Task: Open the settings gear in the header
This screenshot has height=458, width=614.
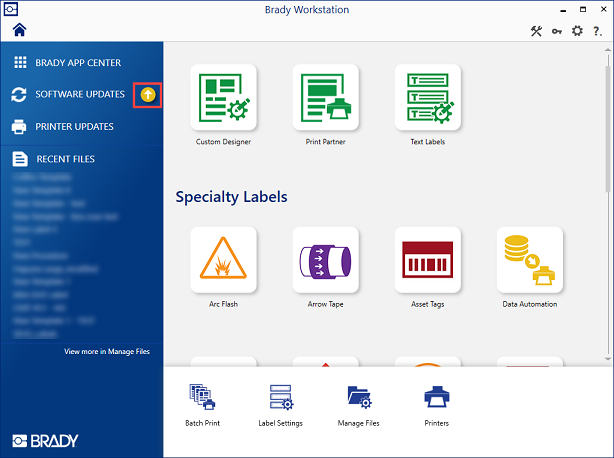Action: 577,31
